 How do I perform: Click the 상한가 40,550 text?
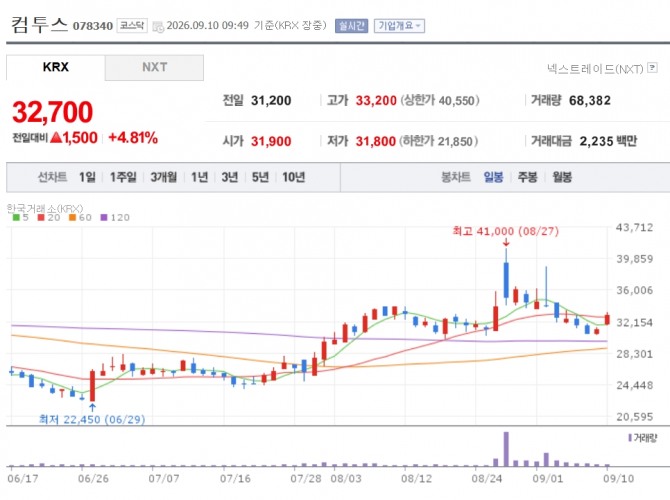(x=440, y=100)
